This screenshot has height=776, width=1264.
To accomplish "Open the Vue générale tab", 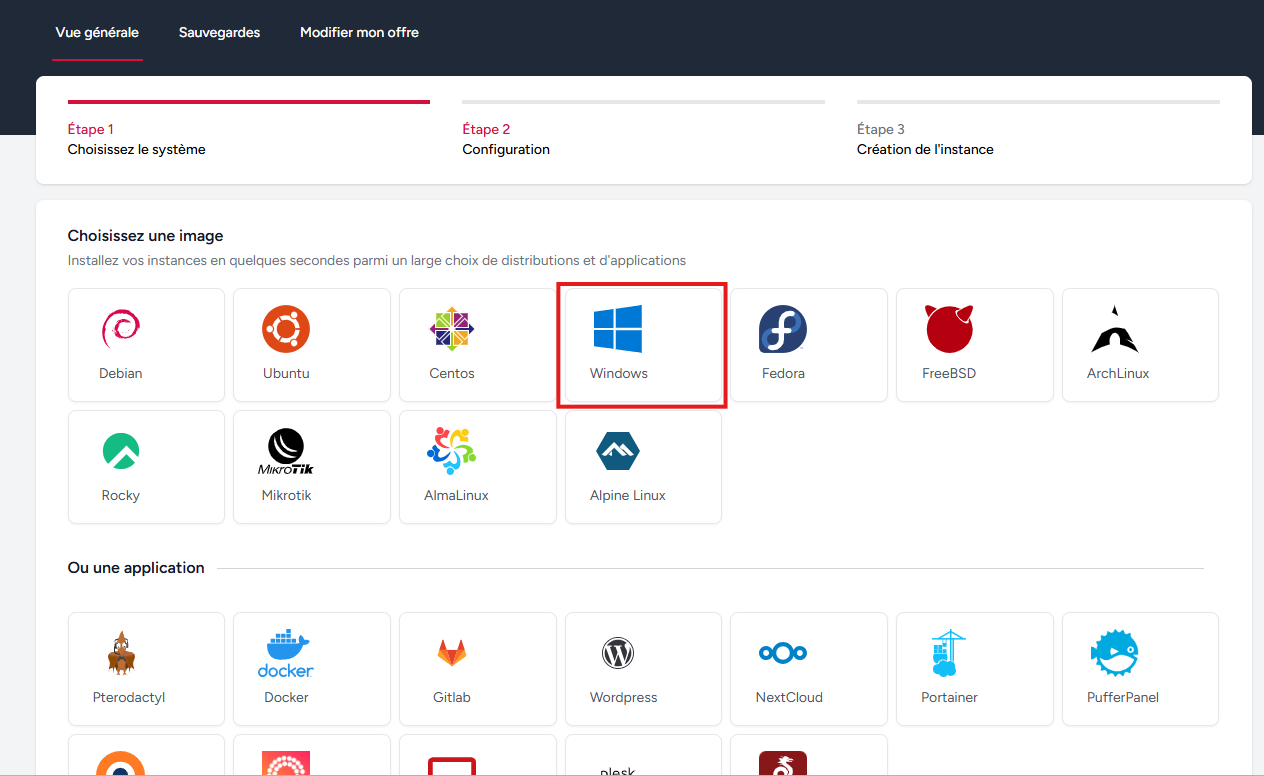I will coord(97,33).
